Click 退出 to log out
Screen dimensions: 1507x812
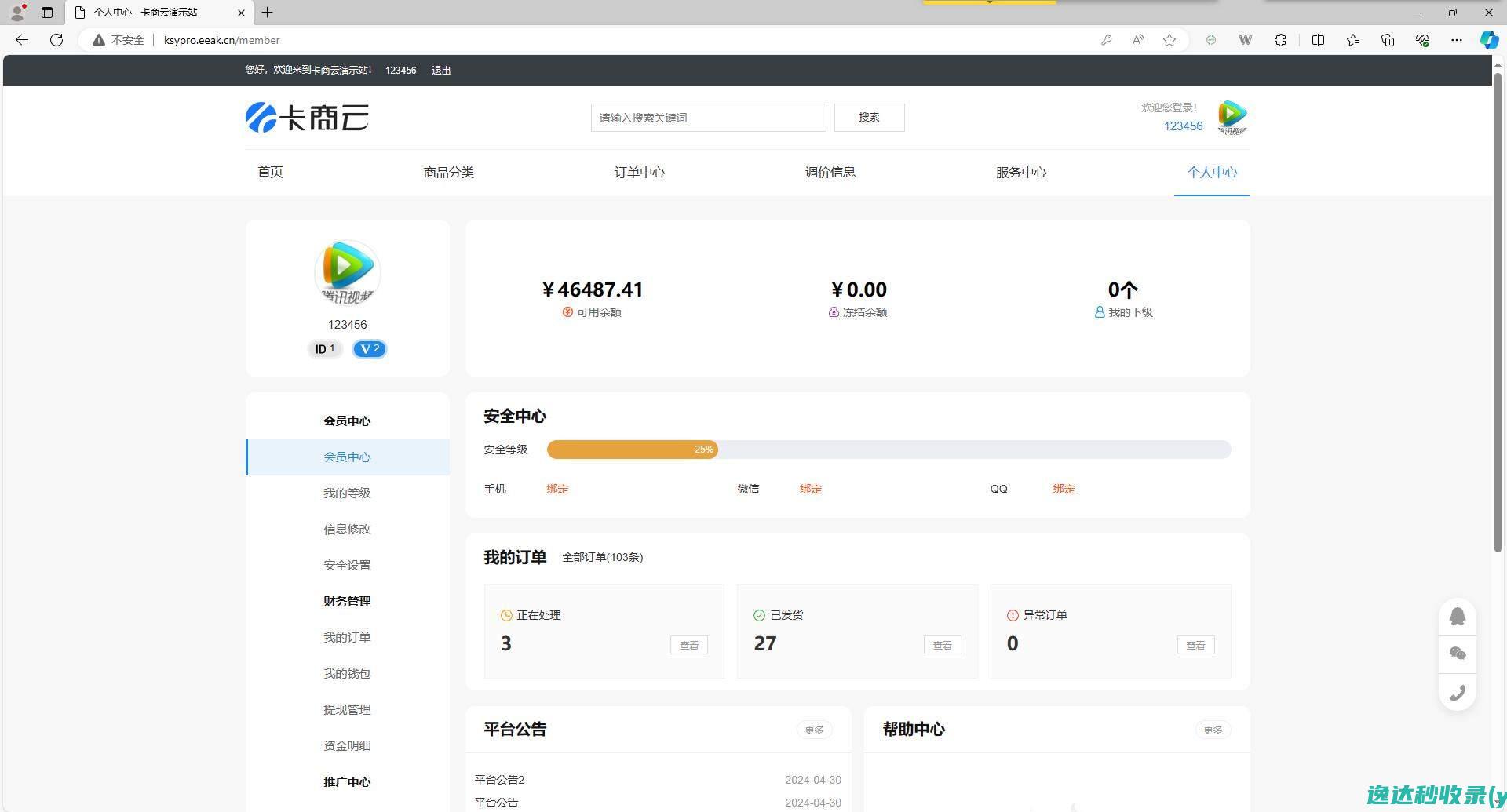coord(441,70)
